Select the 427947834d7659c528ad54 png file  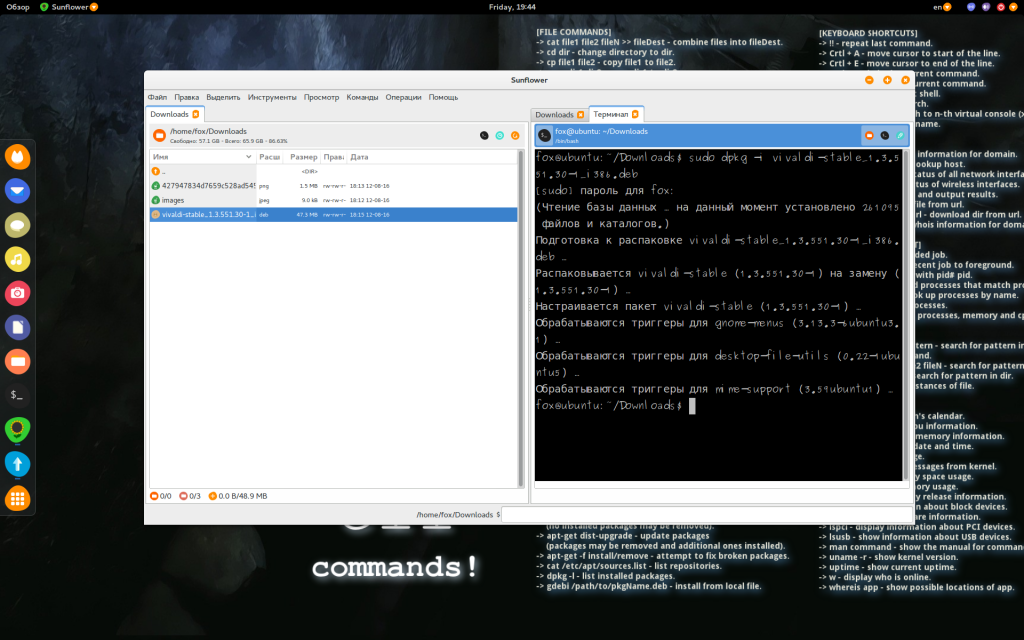[333, 185]
